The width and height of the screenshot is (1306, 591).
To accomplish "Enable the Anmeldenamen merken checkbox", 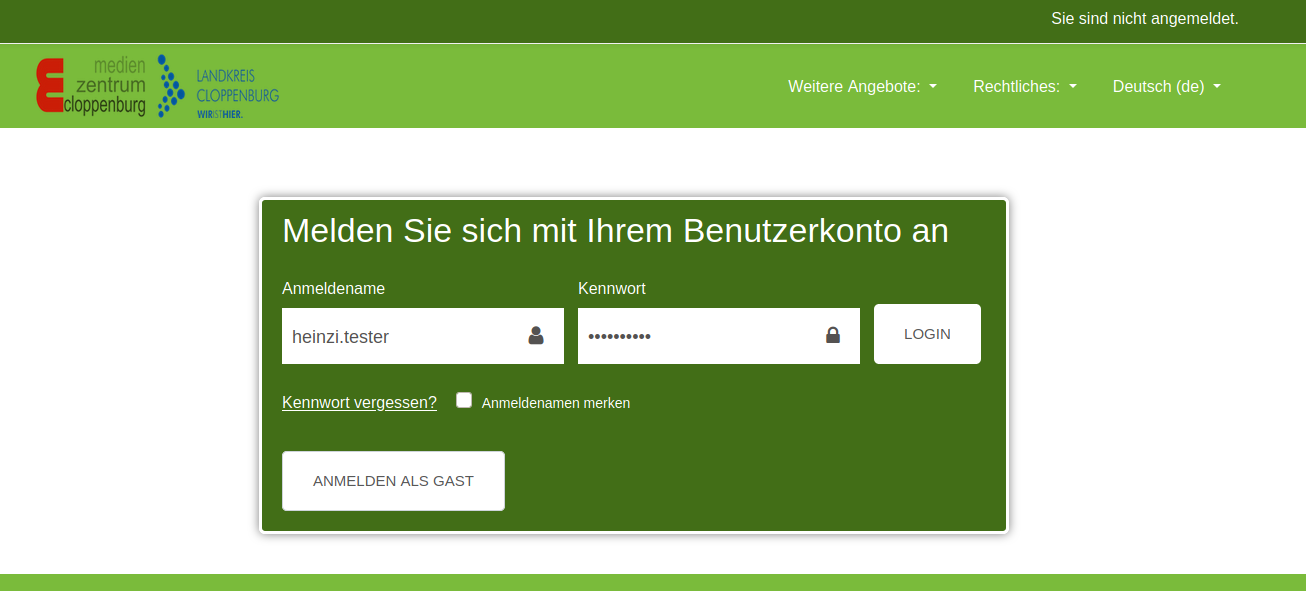I will [x=464, y=400].
